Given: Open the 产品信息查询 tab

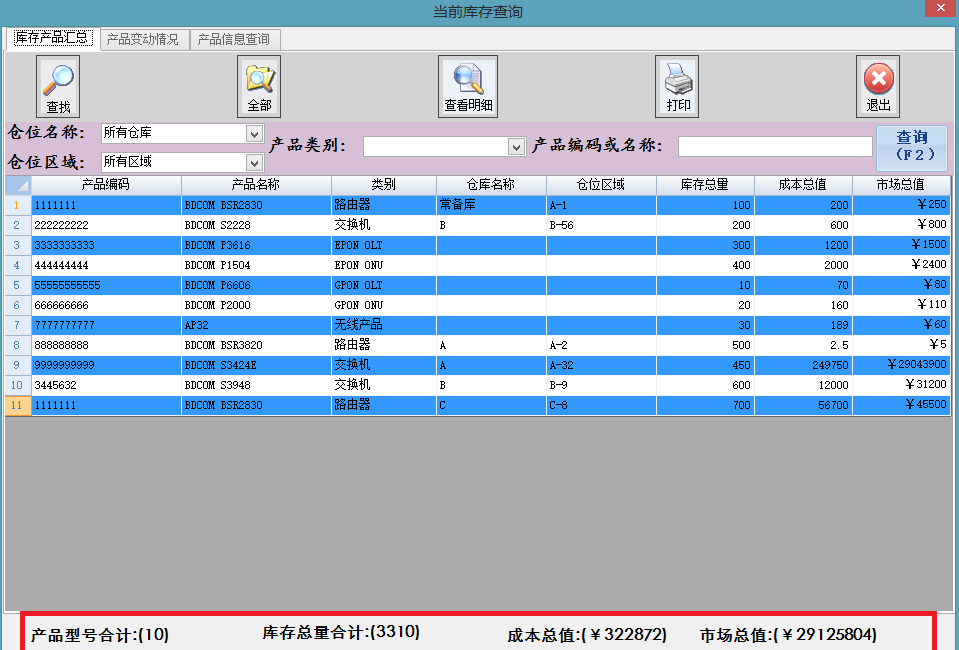Looking at the screenshot, I should click(x=234, y=39).
